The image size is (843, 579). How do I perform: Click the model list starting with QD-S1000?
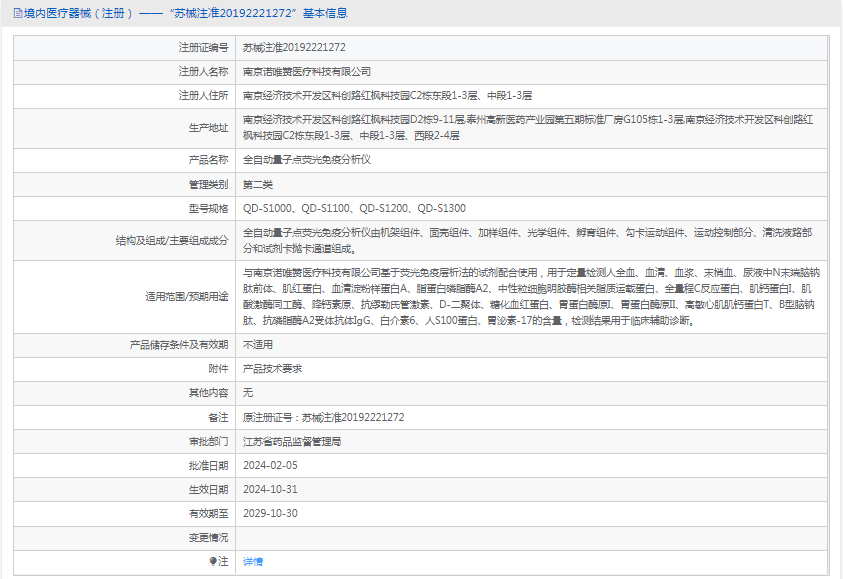[354, 209]
